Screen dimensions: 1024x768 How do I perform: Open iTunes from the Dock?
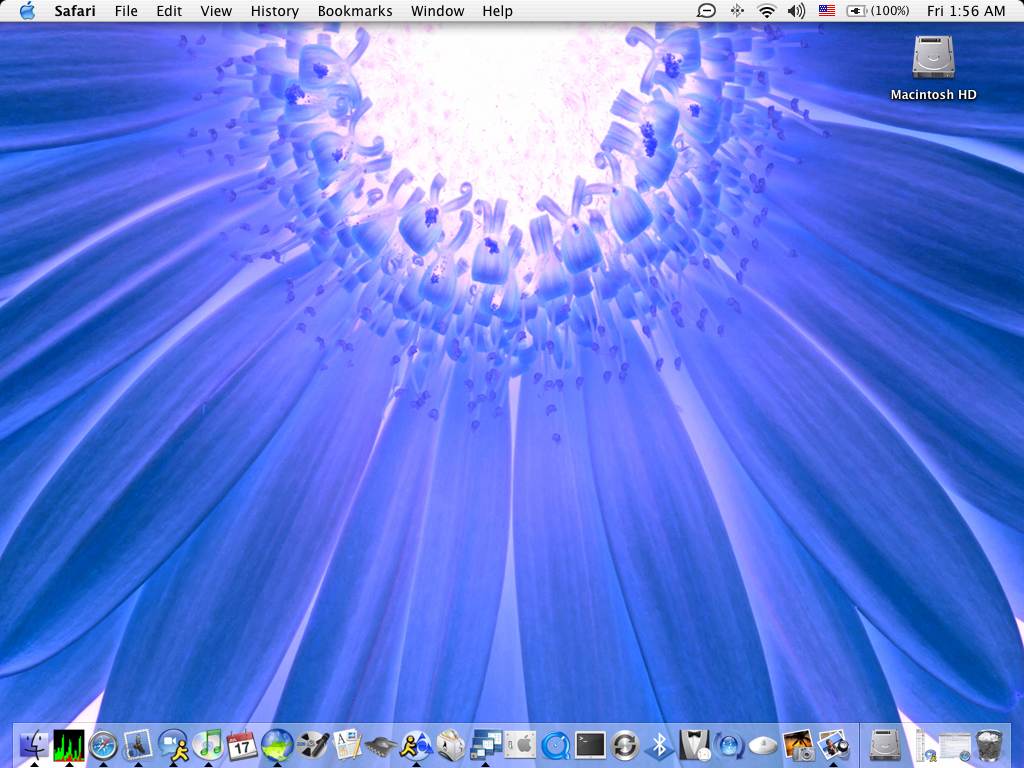click(x=208, y=744)
